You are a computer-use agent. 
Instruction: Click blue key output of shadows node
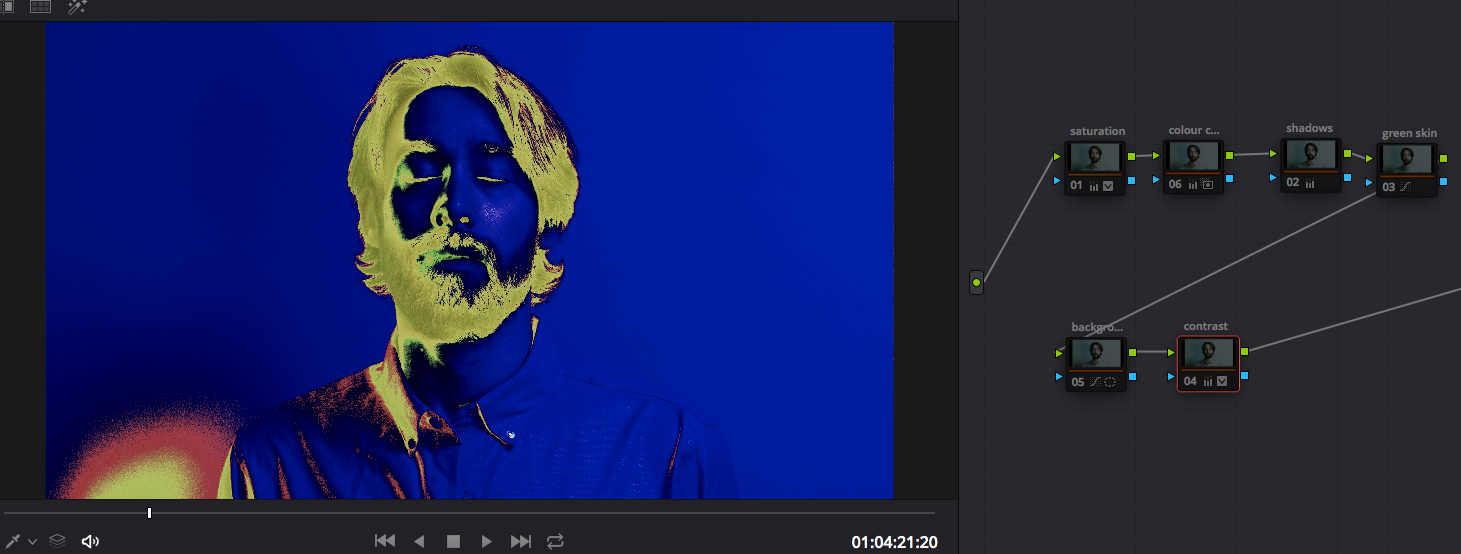[x=1347, y=177]
